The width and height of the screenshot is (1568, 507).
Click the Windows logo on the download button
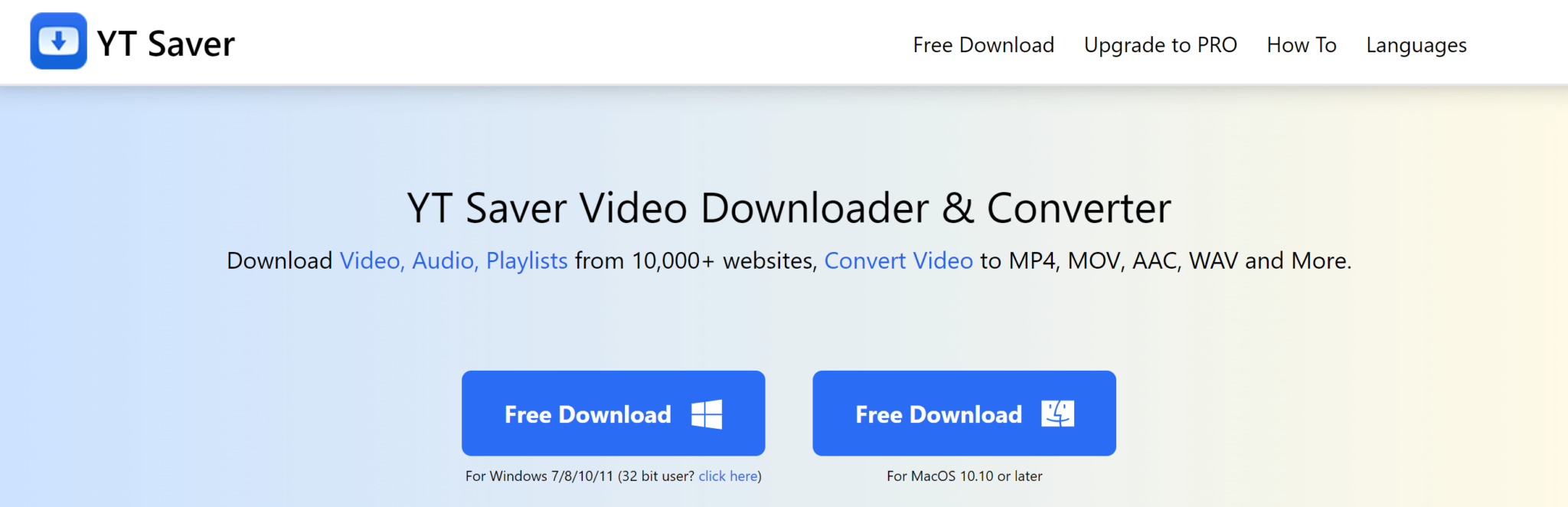pos(706,414)
